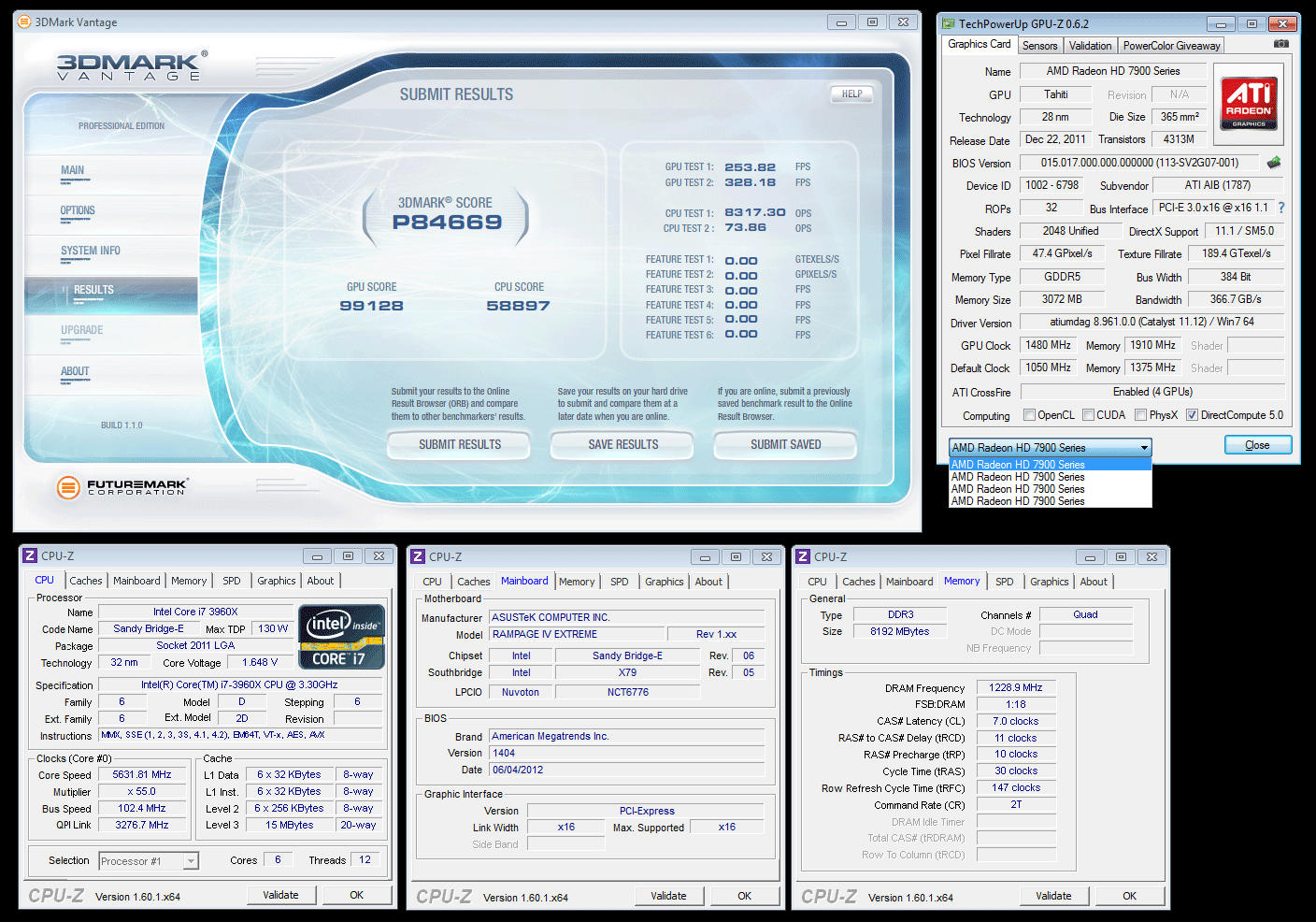Click OK in the CPU-Z Mainboard window

(745, 896)
